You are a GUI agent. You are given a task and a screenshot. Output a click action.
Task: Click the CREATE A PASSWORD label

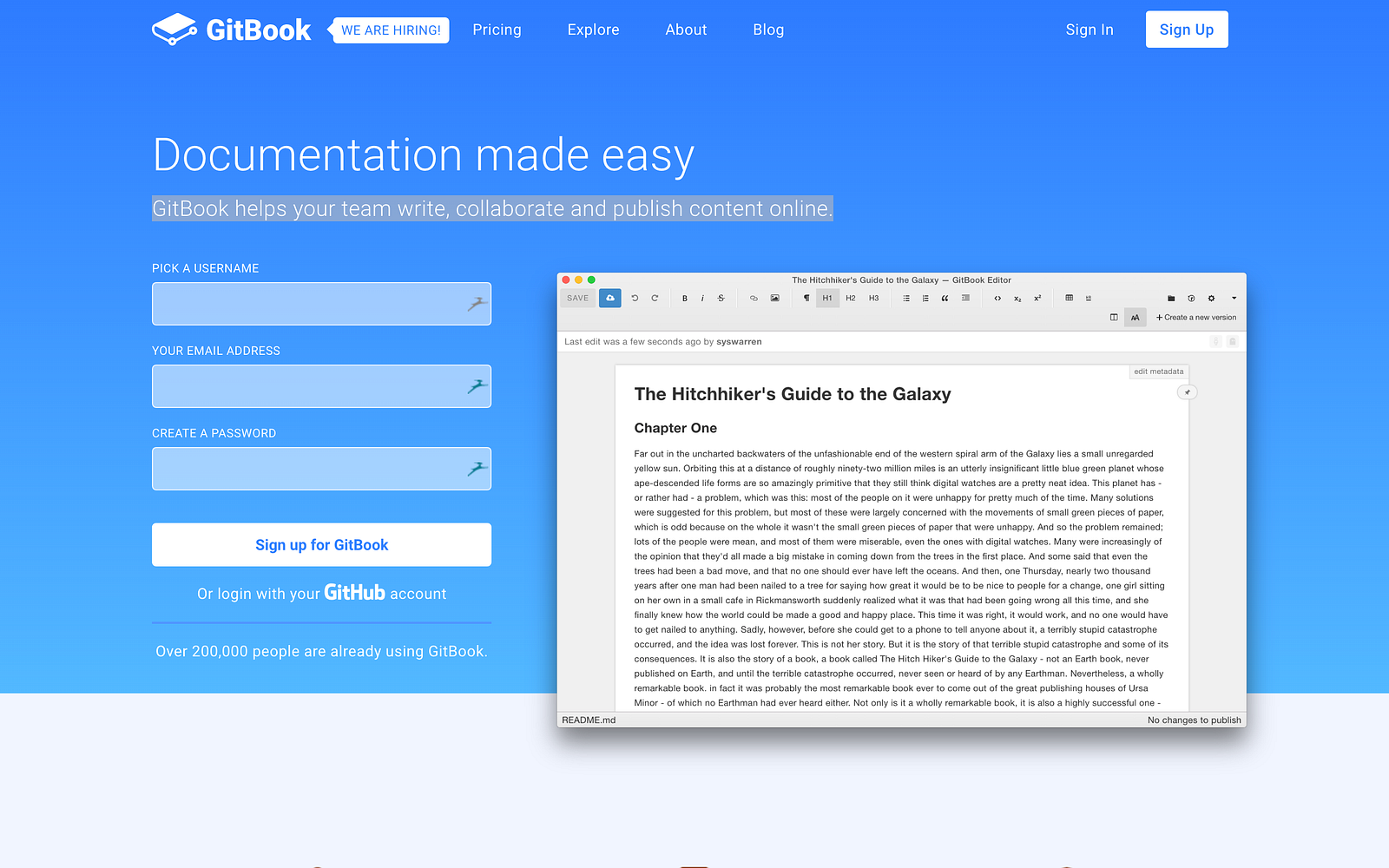(214, 433)
